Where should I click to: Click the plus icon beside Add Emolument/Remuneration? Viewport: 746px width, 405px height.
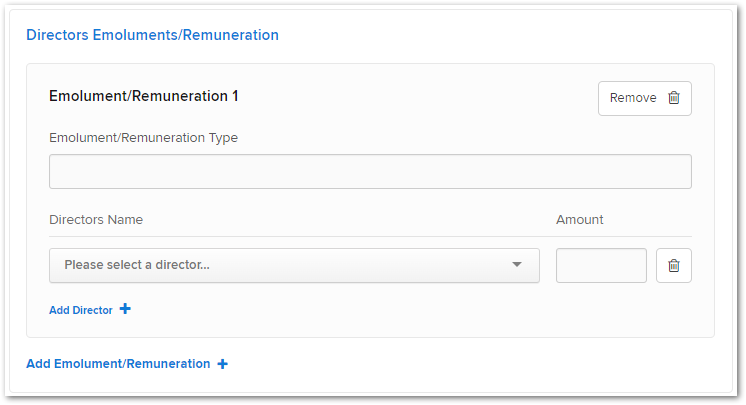pyautogui.click(x=223, y=364)
